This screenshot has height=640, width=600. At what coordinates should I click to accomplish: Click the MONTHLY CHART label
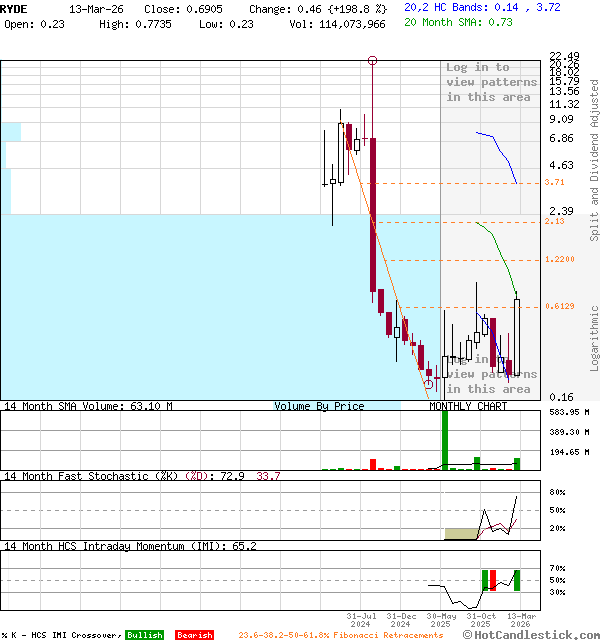coord(468,406)
